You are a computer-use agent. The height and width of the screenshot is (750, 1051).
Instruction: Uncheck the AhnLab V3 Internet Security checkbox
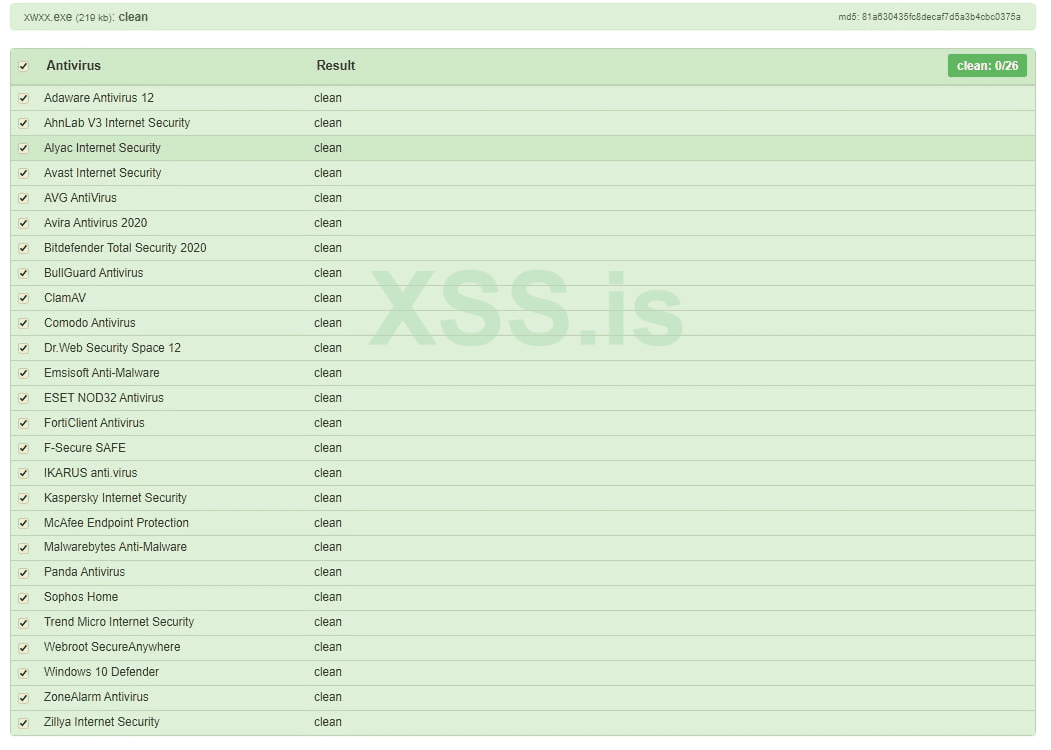point(23,123)
